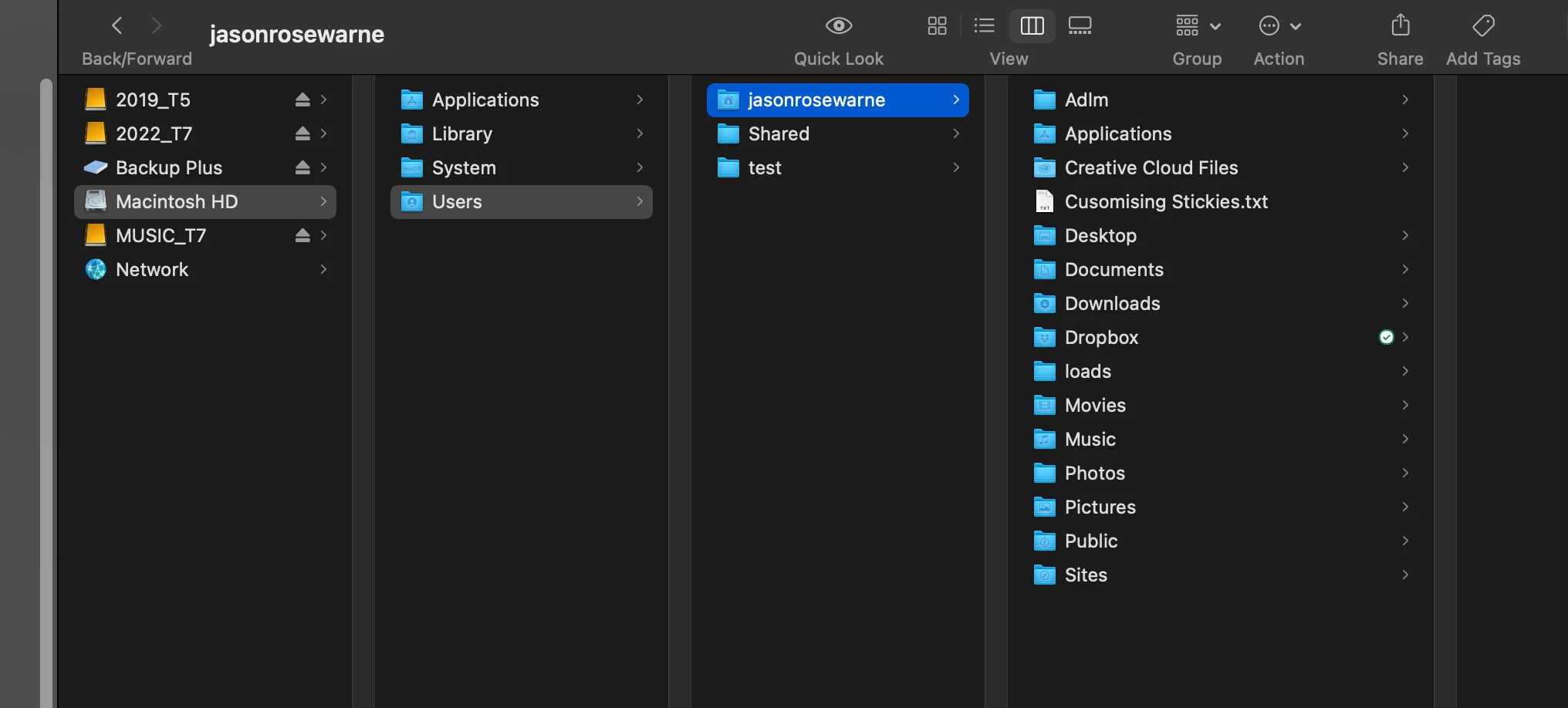Click the Music folder icon
The width and height of the screenshot is (1568, 708).
pyautogui.click(x=1045, y=439)
